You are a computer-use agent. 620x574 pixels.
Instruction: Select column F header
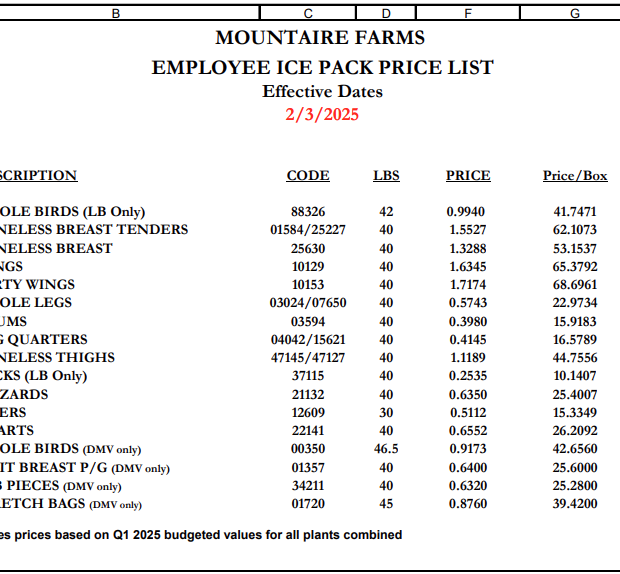(468, 13)
